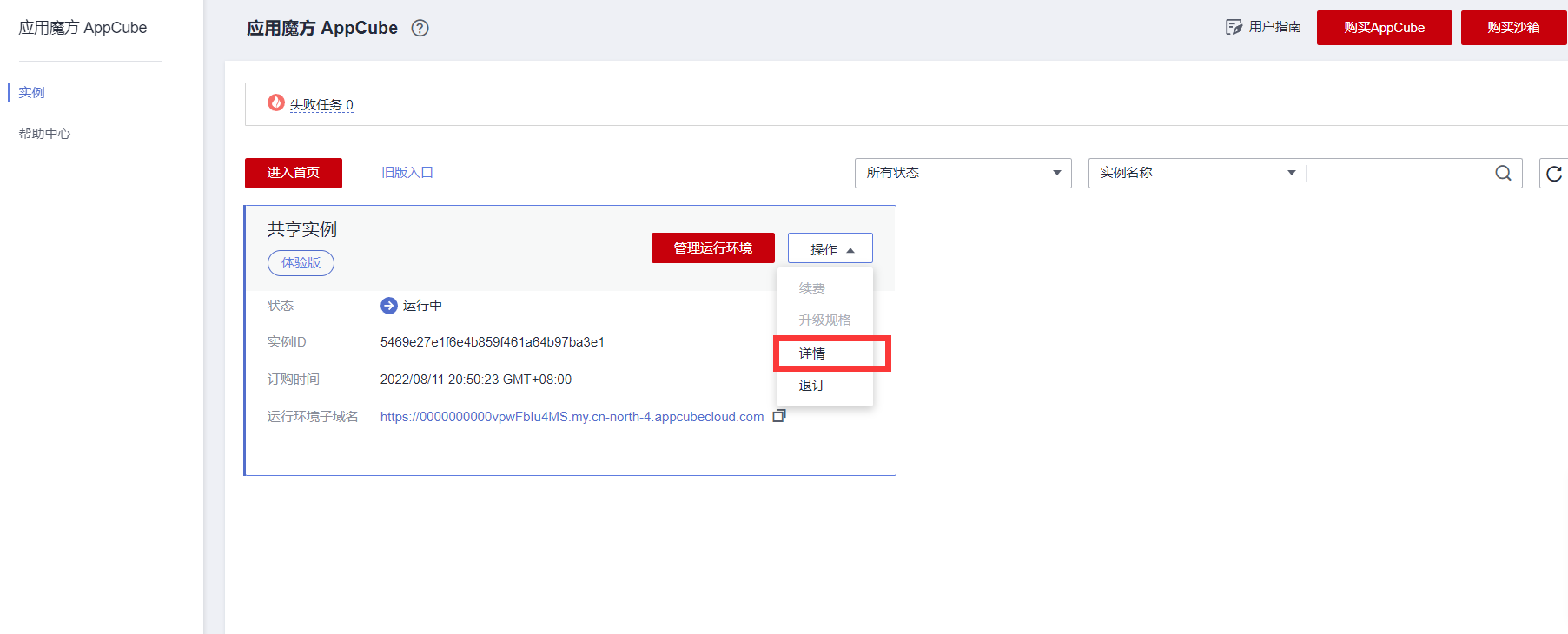1568x634 pixels.
Task: Select 升级规格 in the operations menu
Action: click(825, 320)
